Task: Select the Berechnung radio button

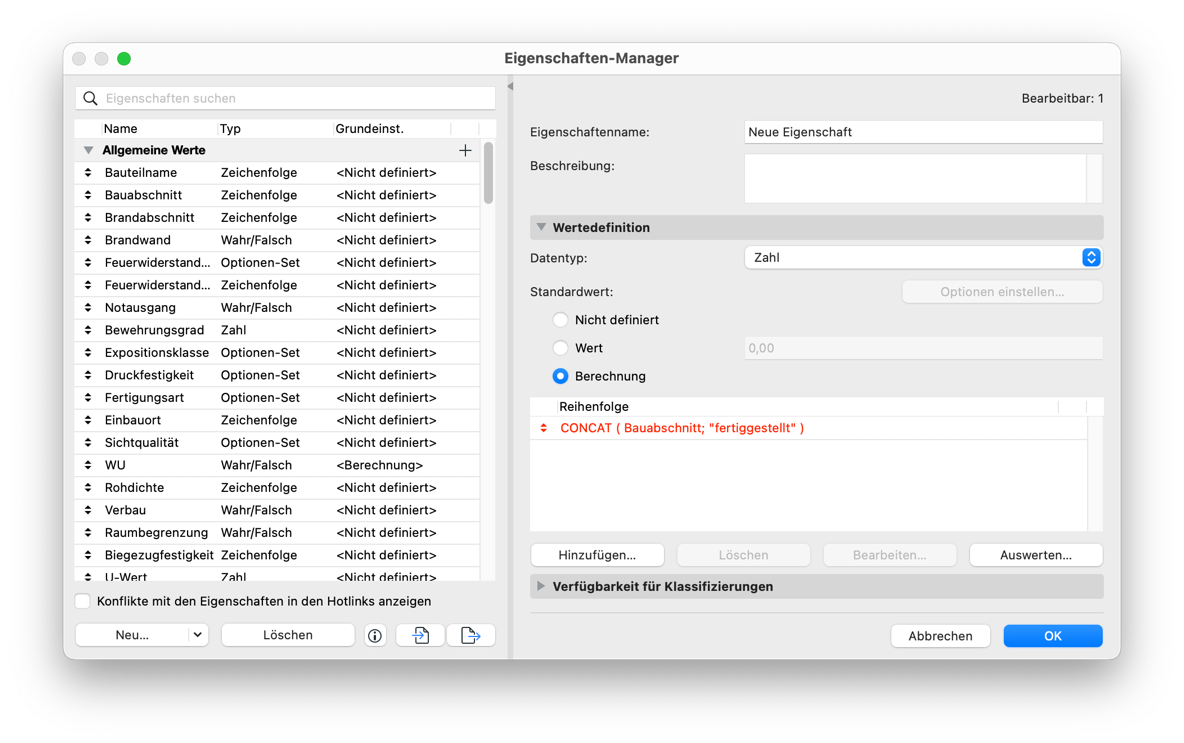Action: pos(560,376)
